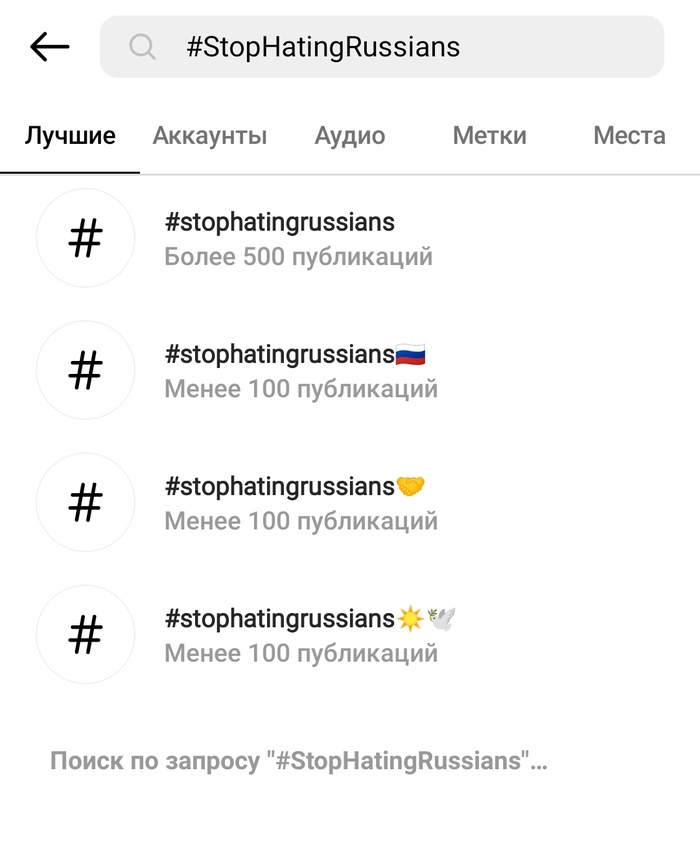Open the #stophatingrussians🤝 hashtag result
700x847 pixels.
click(295, 487)
